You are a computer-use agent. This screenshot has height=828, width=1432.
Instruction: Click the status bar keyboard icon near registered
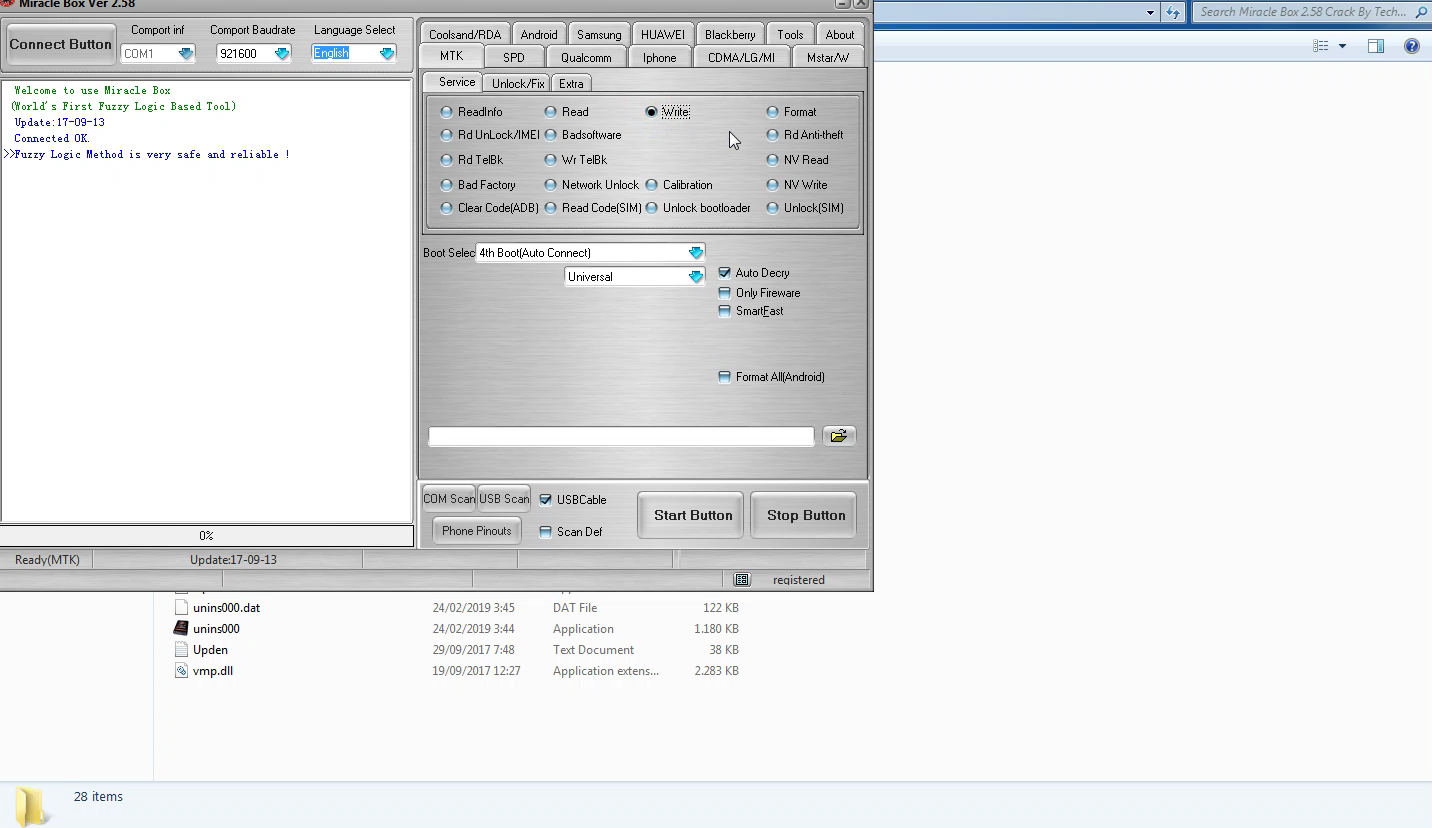click(x=742, y=579)
